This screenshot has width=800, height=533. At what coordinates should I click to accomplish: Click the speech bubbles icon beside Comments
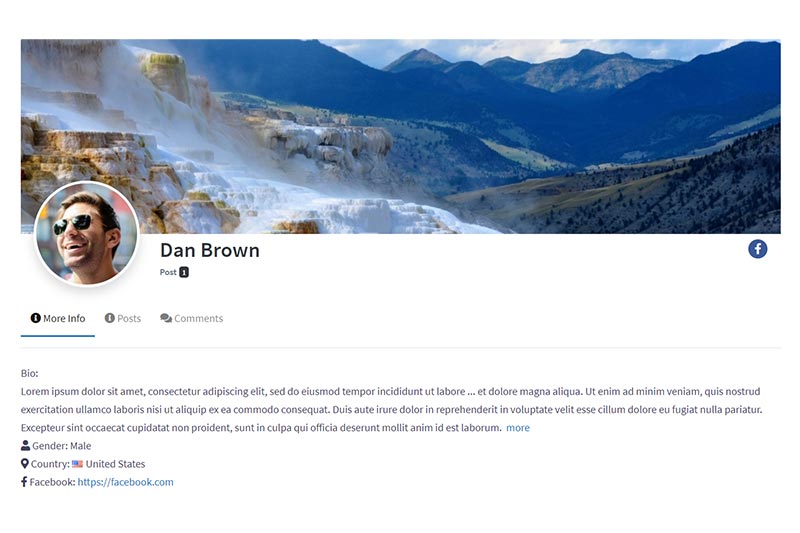point(166,318)
